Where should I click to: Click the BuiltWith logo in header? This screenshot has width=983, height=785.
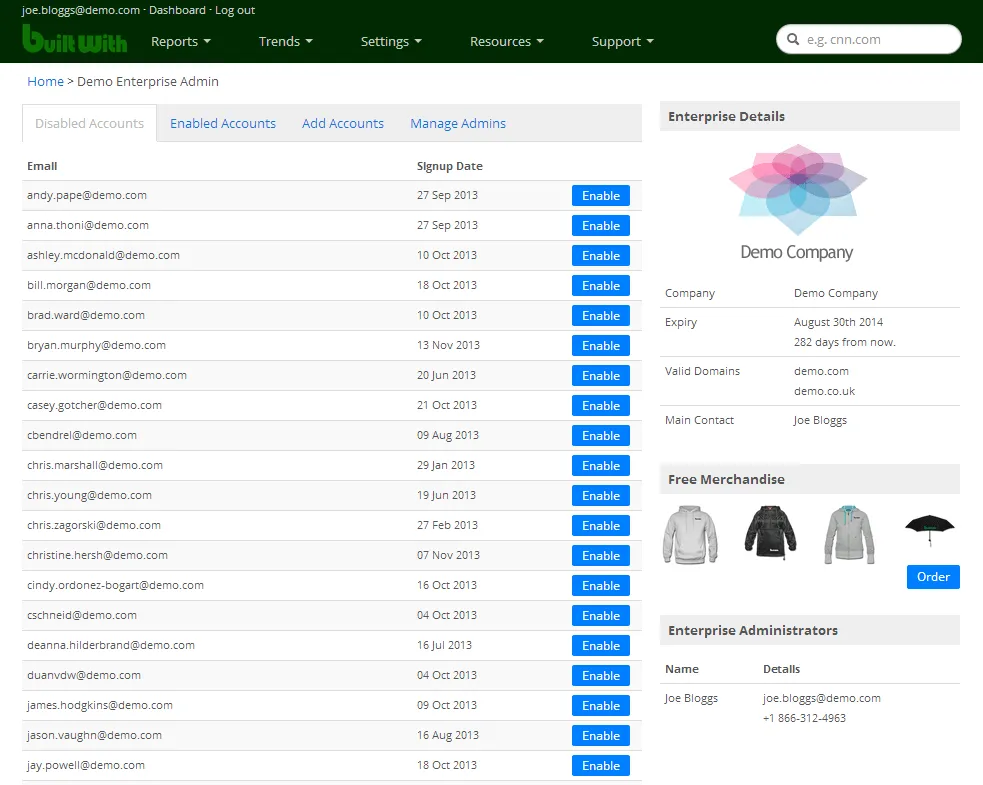(x=74, y=40)
